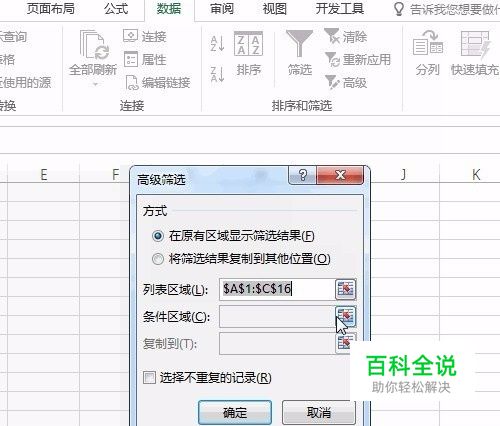This screenshot has height=426, width=500.
Task: Click the 复制到 range selector icon
Action: [x=345, y=343]
